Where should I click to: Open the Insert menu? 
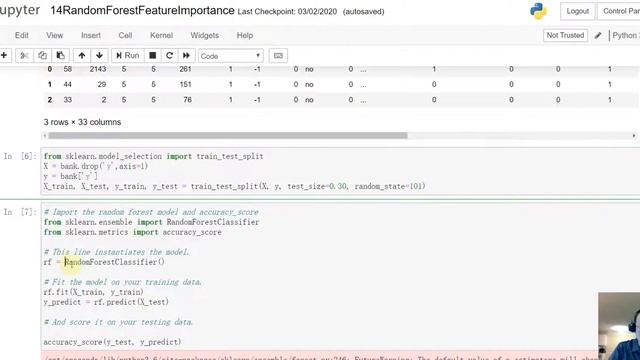(91, 36)
